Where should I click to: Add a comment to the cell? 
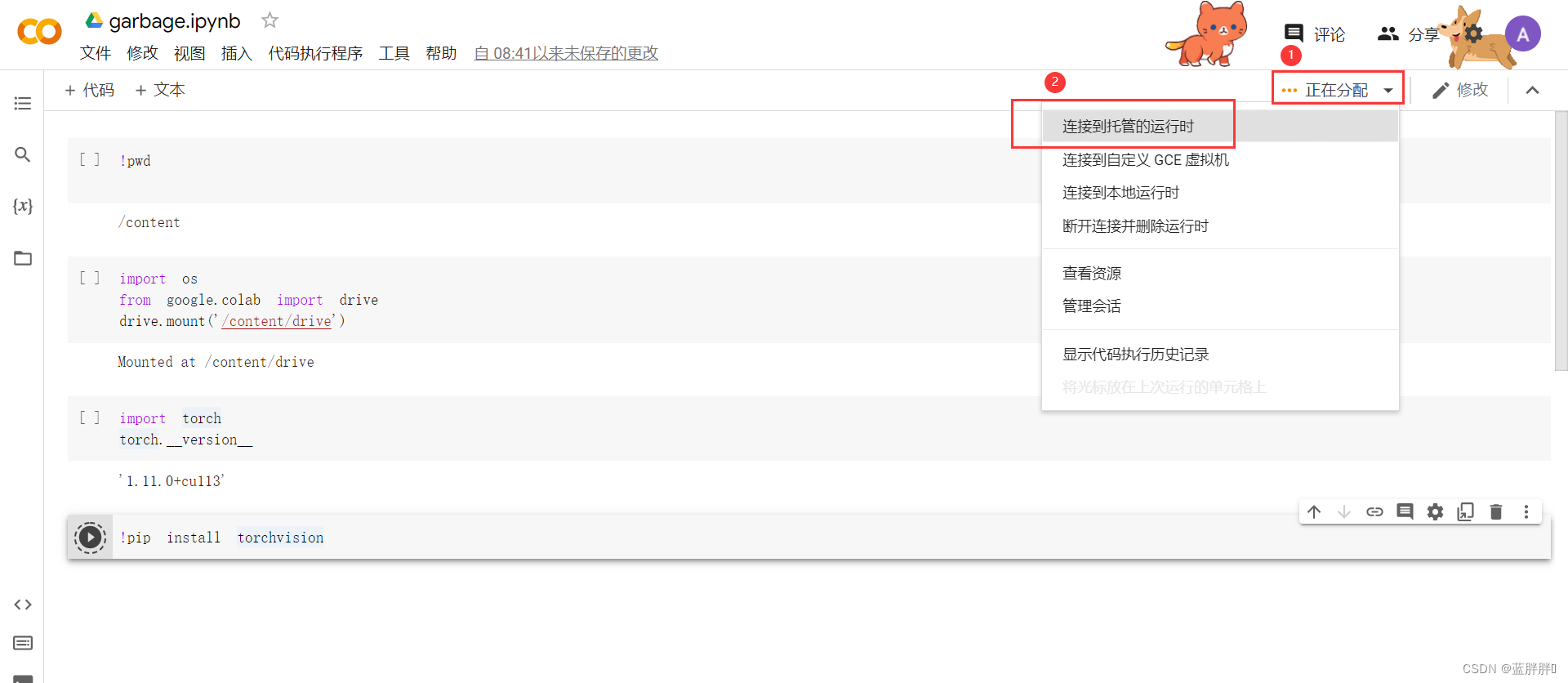coord(1405,511)
